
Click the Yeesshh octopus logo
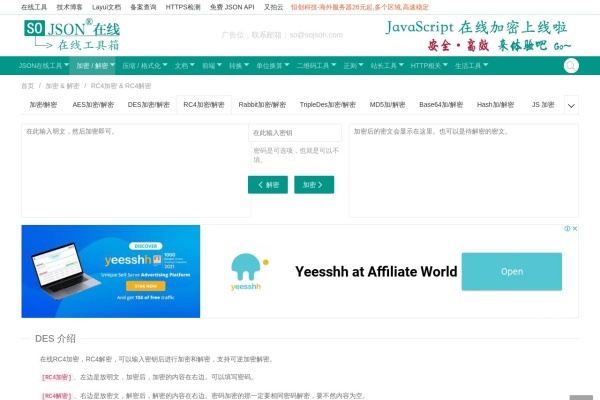coord(246,270)
